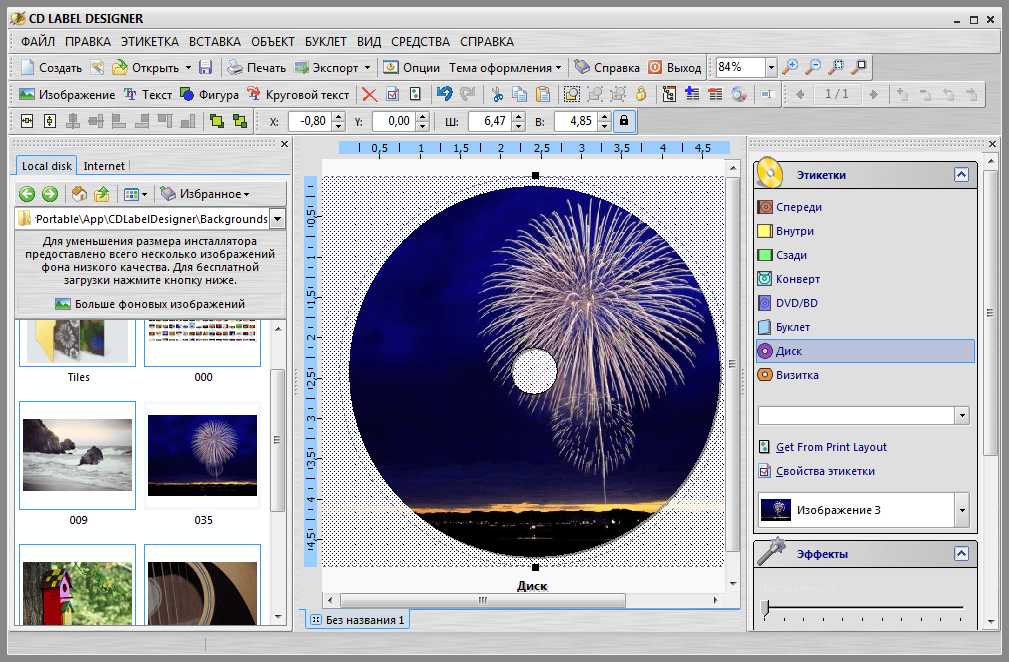Click the Создать (new) toolbar button
The image size is (1009, 662).
point(51,68)
